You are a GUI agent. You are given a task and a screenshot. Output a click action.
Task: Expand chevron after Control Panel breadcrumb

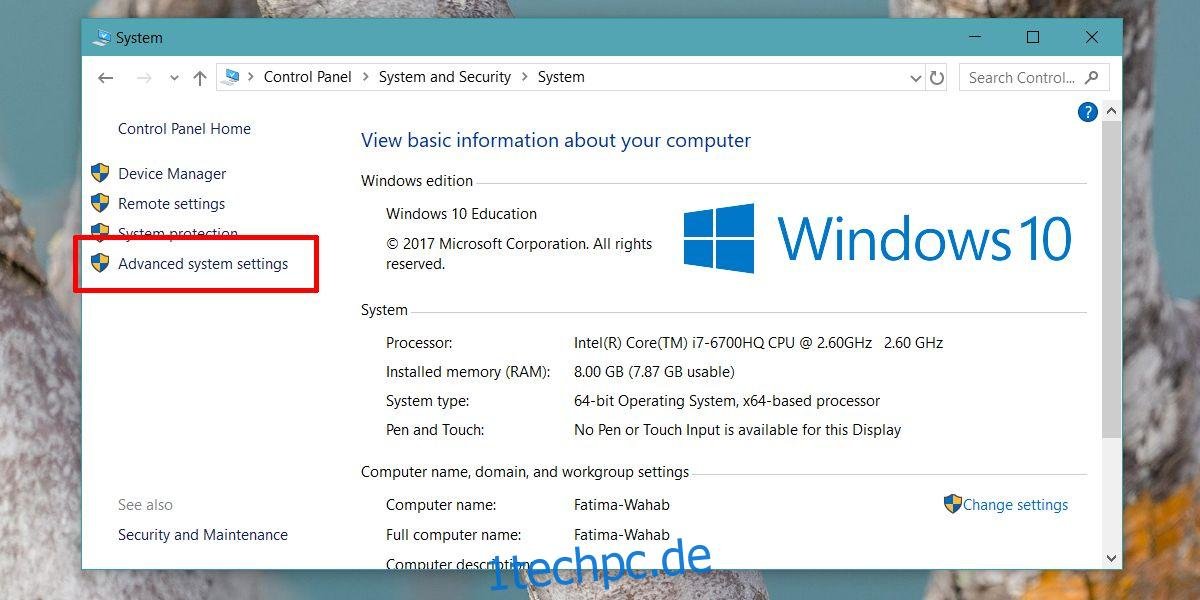click(x=365, y=77)
